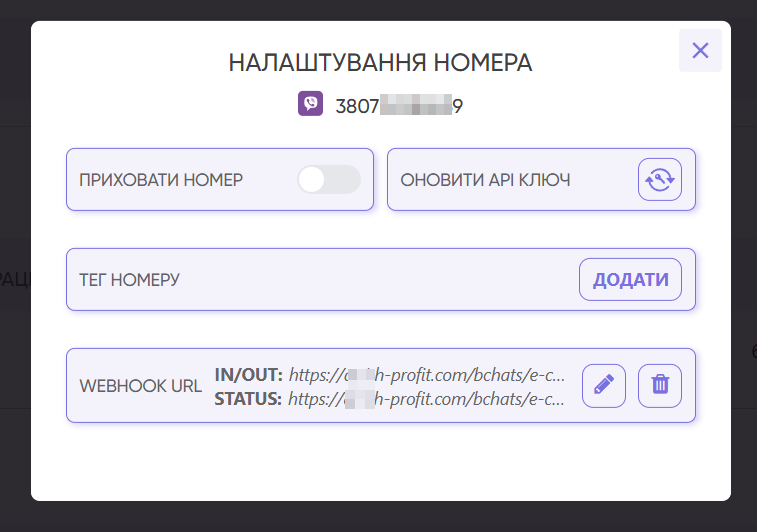Click the bold STATUS: label
The width and height of the screenshot is (757, 532).
point(249,398)
